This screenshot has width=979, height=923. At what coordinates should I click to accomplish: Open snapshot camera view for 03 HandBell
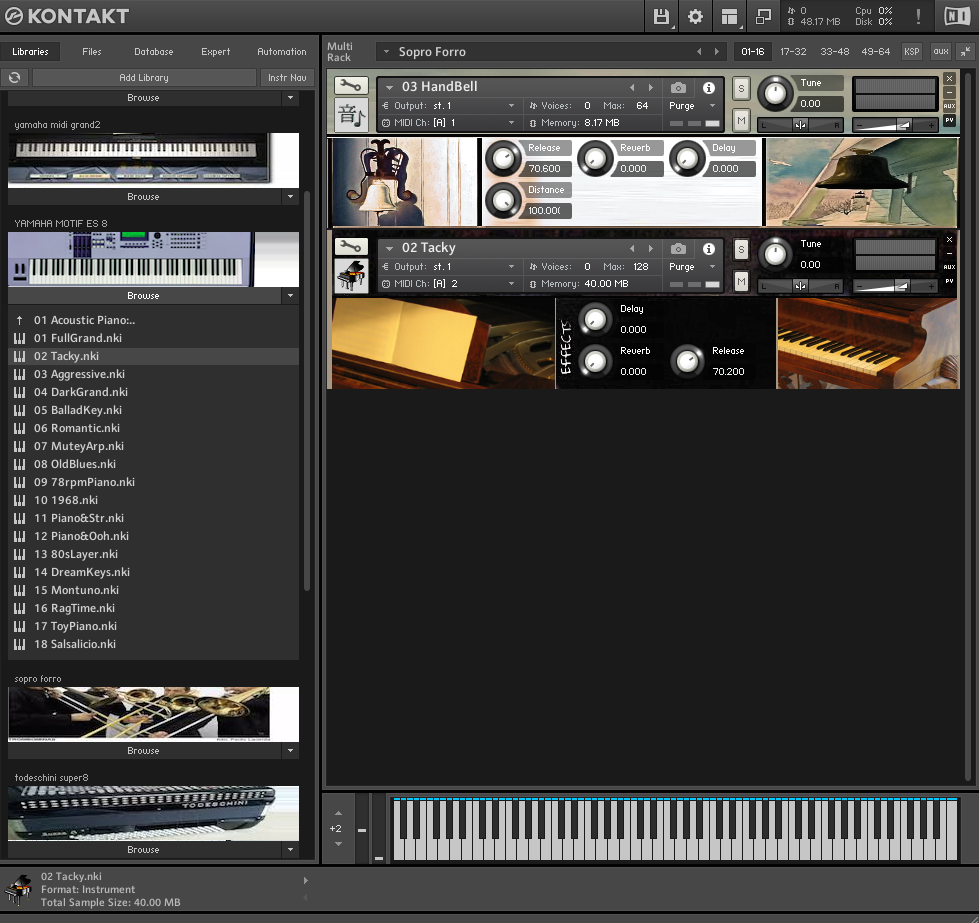click(x=678, y=87)
